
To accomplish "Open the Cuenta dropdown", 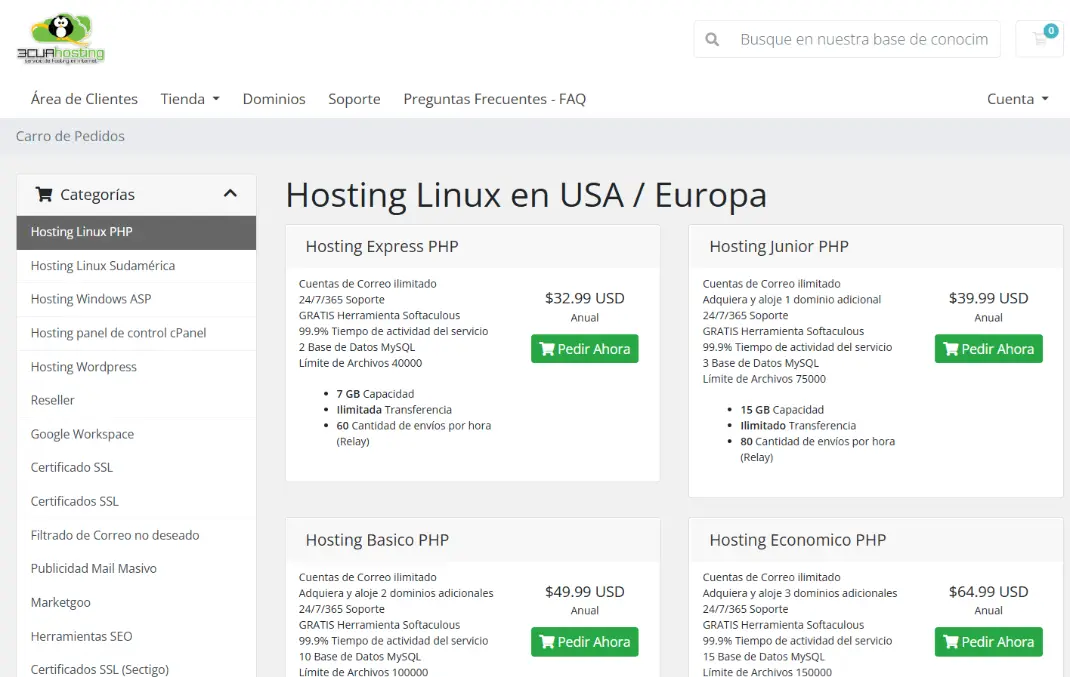I will (1017, 99).
